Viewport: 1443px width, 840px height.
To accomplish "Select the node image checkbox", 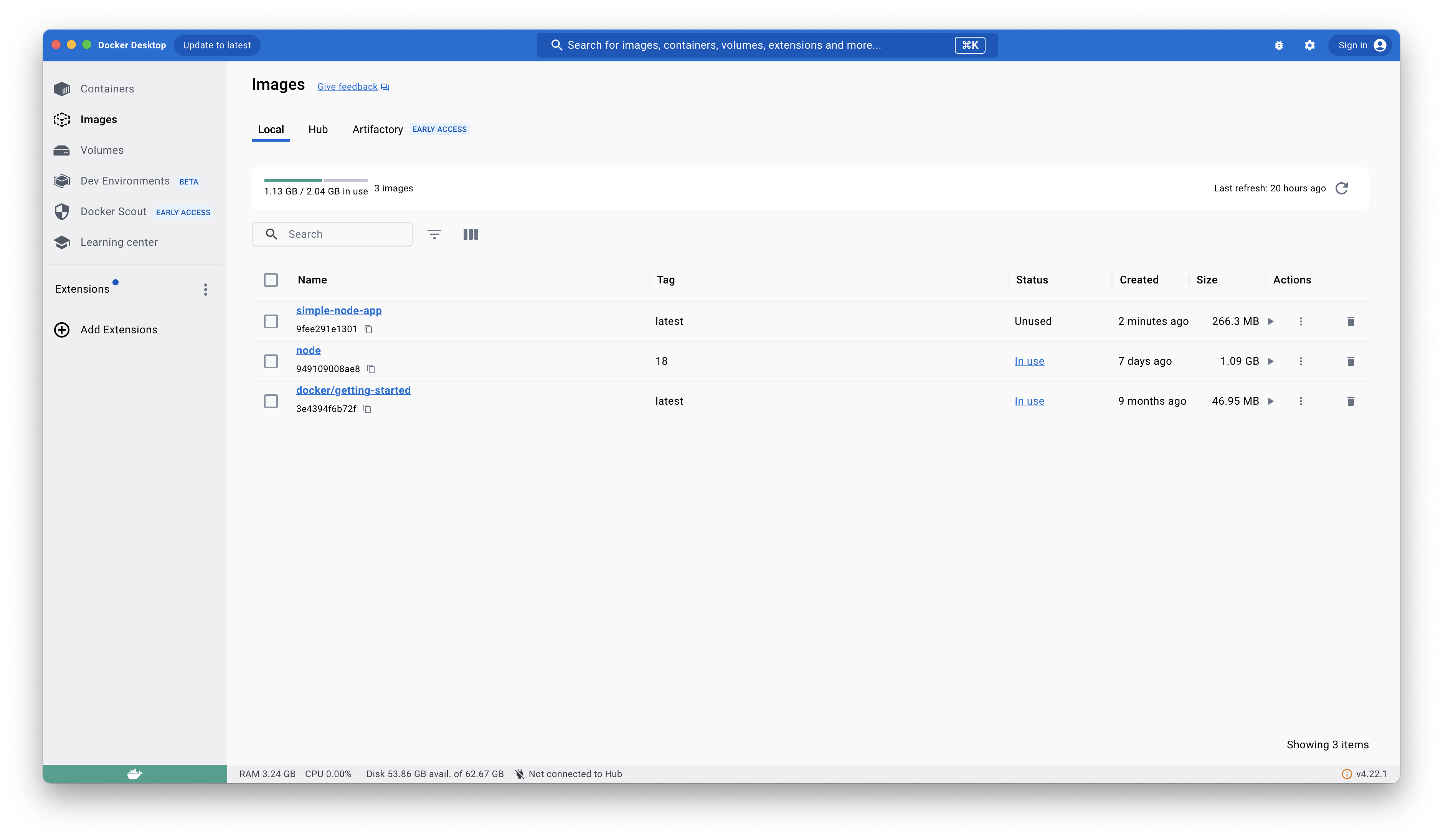I will [271, 361].
